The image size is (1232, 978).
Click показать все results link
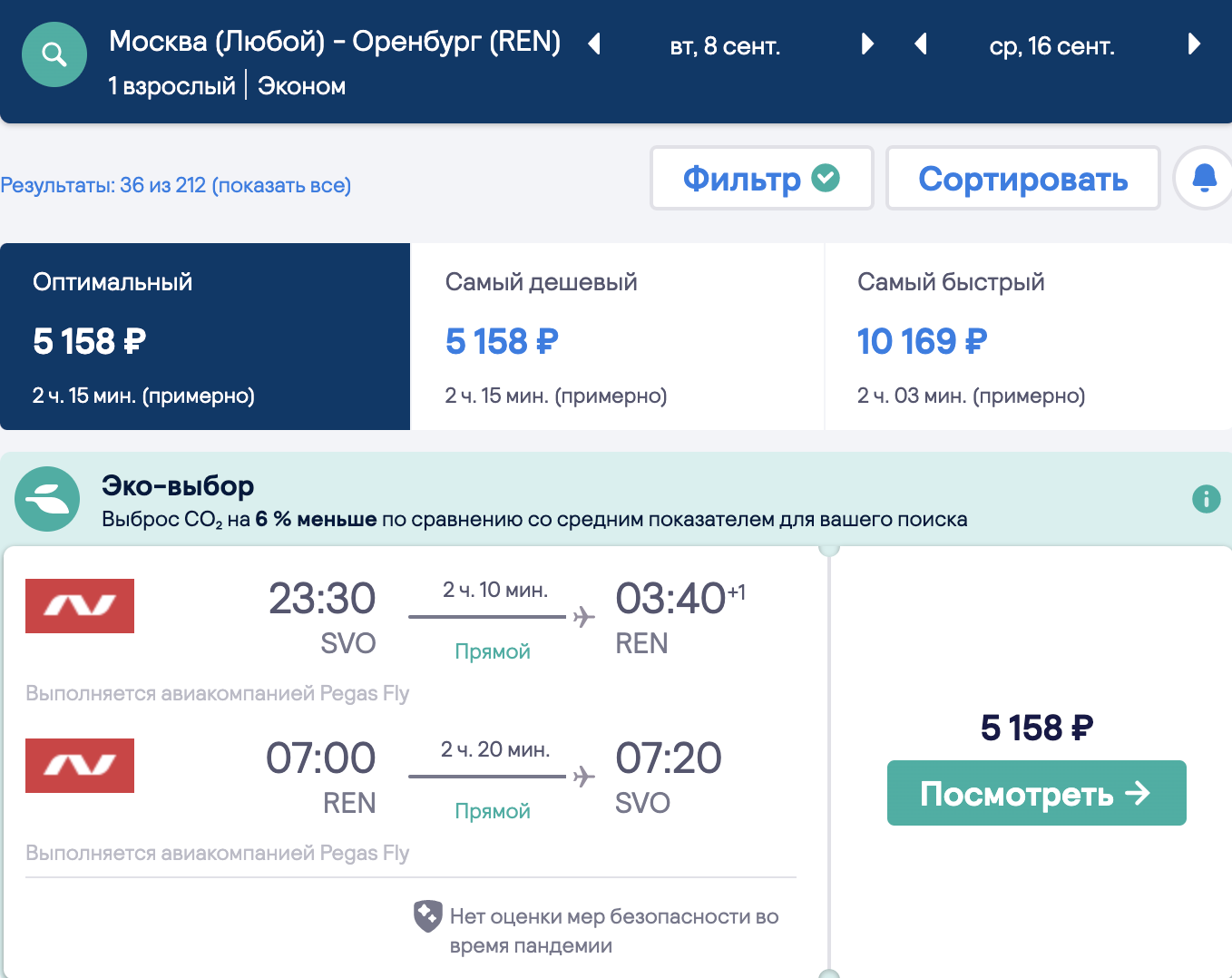[x=281, y=185]
